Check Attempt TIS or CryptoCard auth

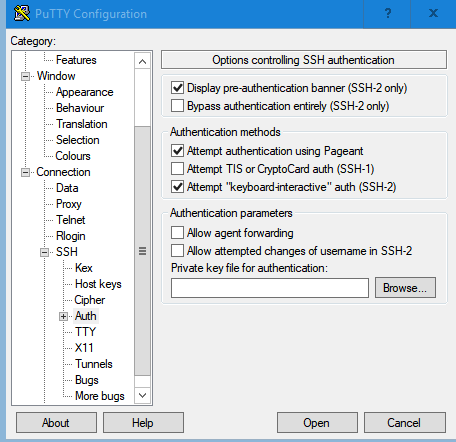click(177, 169)
